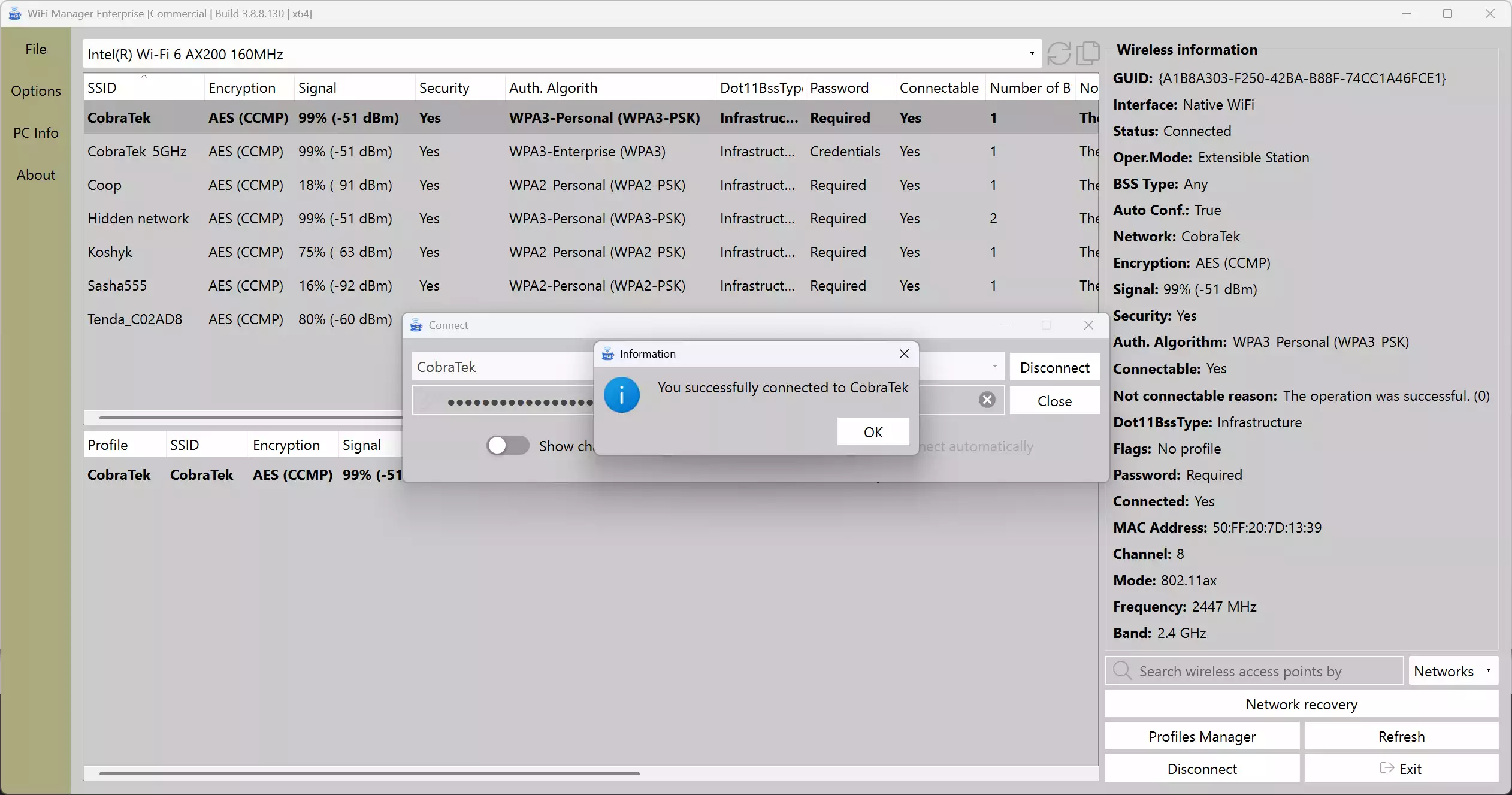1512x795 pixels.
Task: Open the Profiles Manager
Action: [1202, 736]
